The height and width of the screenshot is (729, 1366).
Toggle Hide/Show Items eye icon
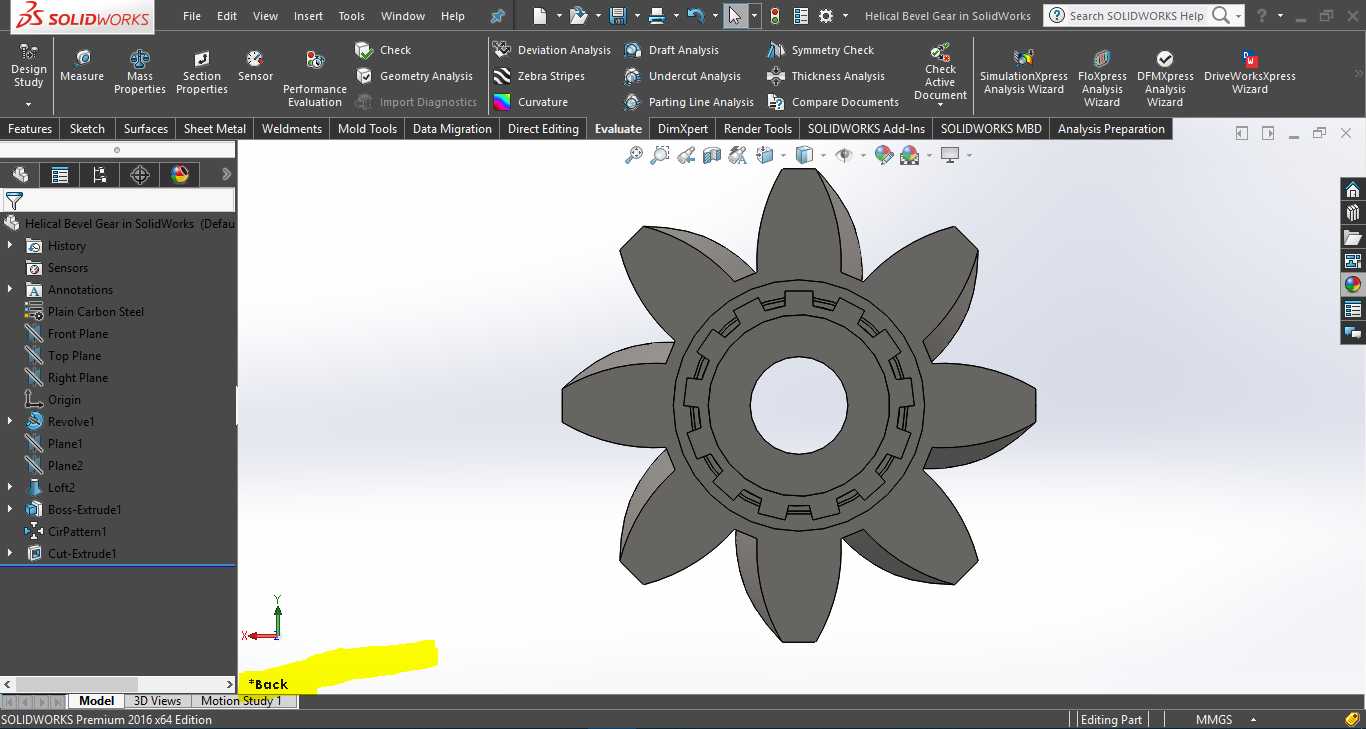844,155
